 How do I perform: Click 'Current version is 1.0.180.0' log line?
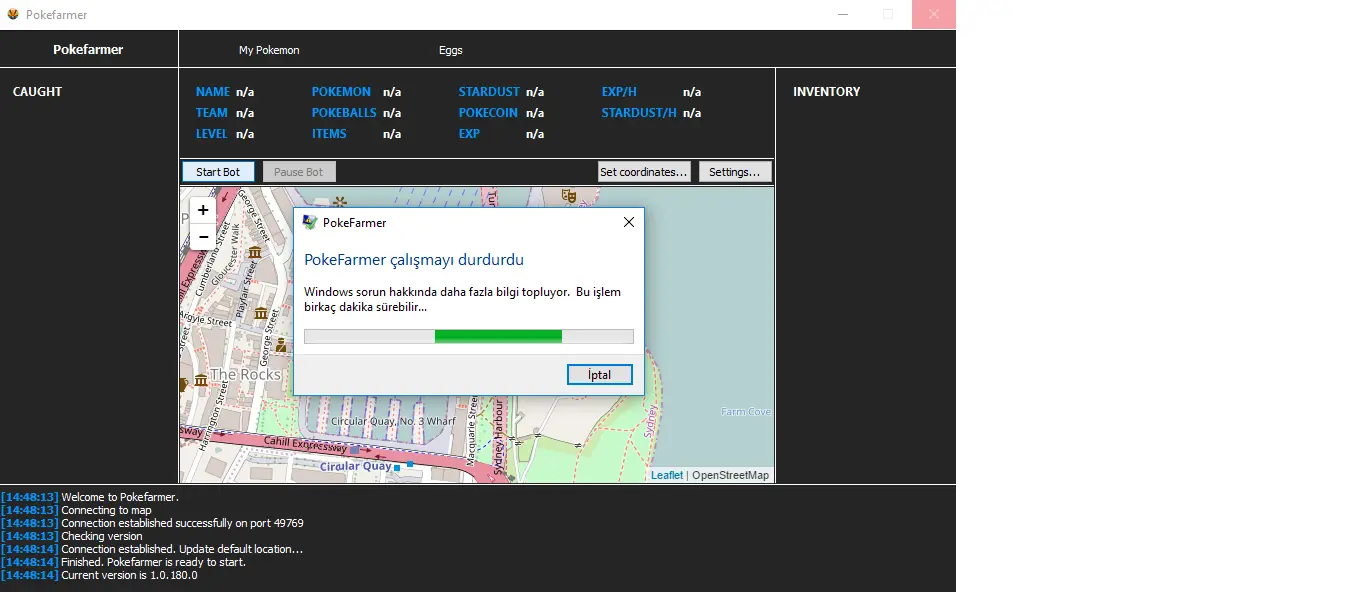[x=129, y=575]
